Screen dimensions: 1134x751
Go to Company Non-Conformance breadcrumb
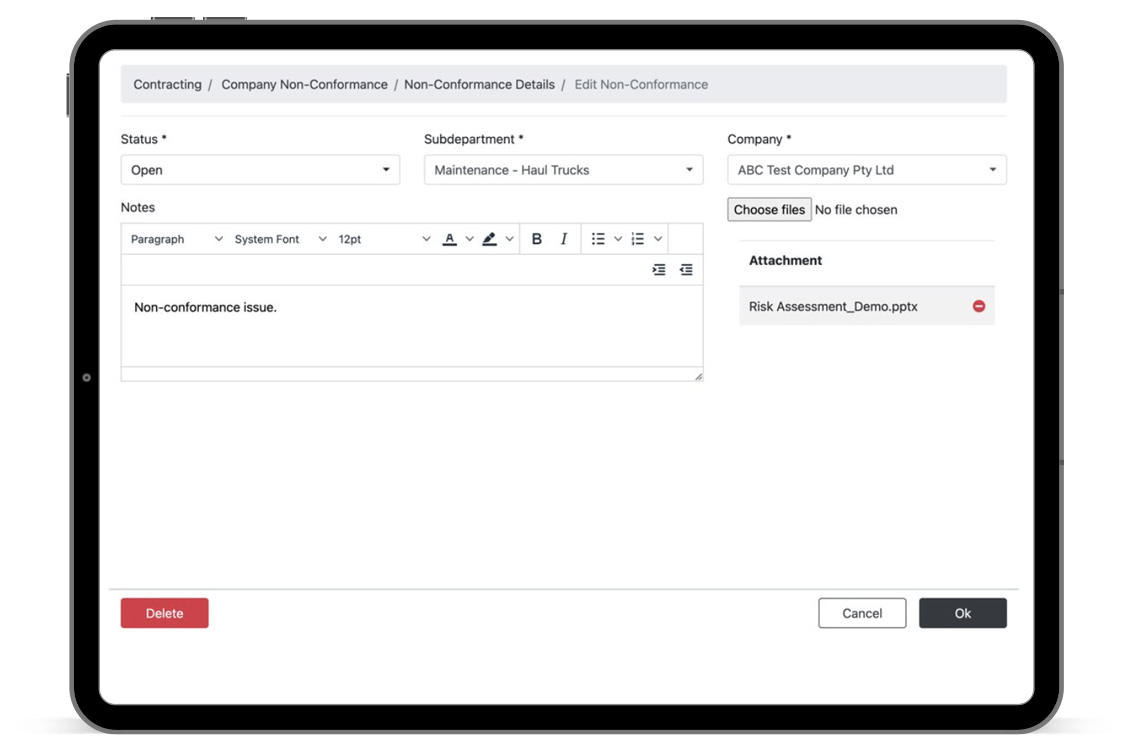[304, 85]
